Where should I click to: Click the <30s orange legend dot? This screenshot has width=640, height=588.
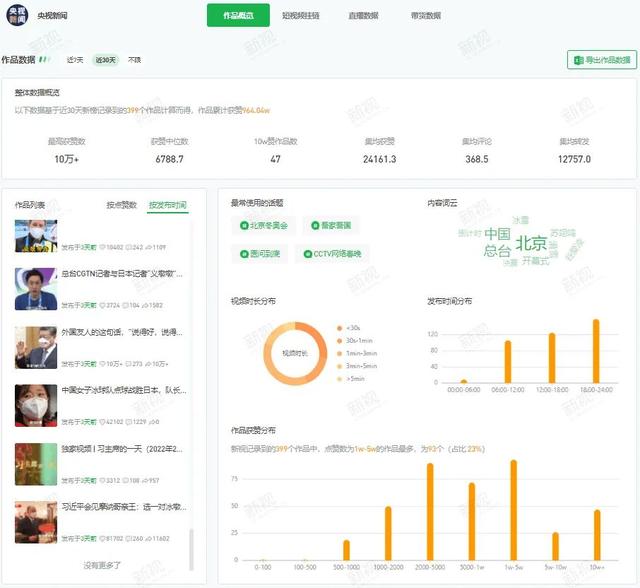340,327
